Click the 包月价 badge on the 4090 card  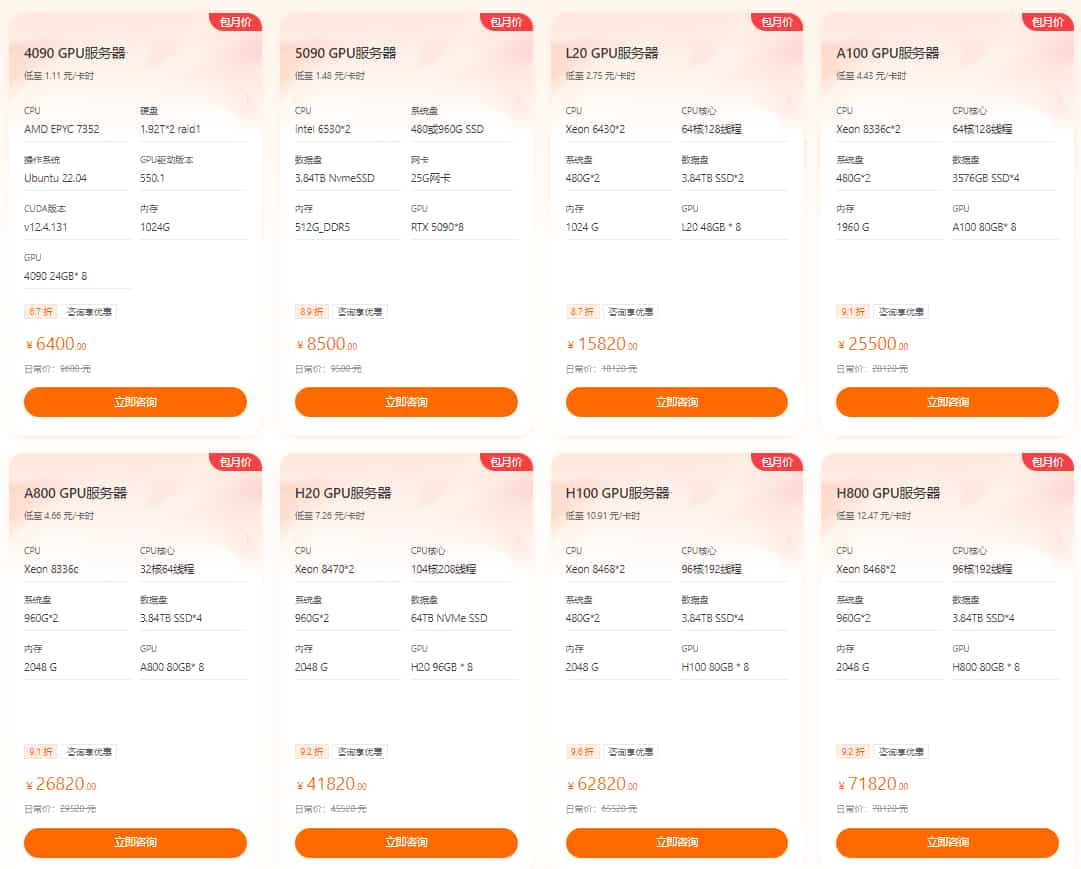pos(236,22)
